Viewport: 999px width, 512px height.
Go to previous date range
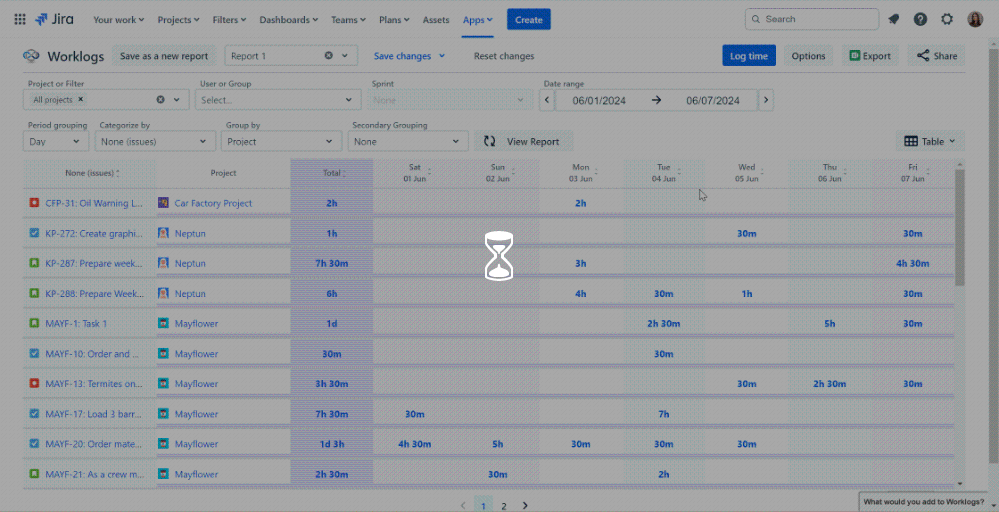(547, 100)
